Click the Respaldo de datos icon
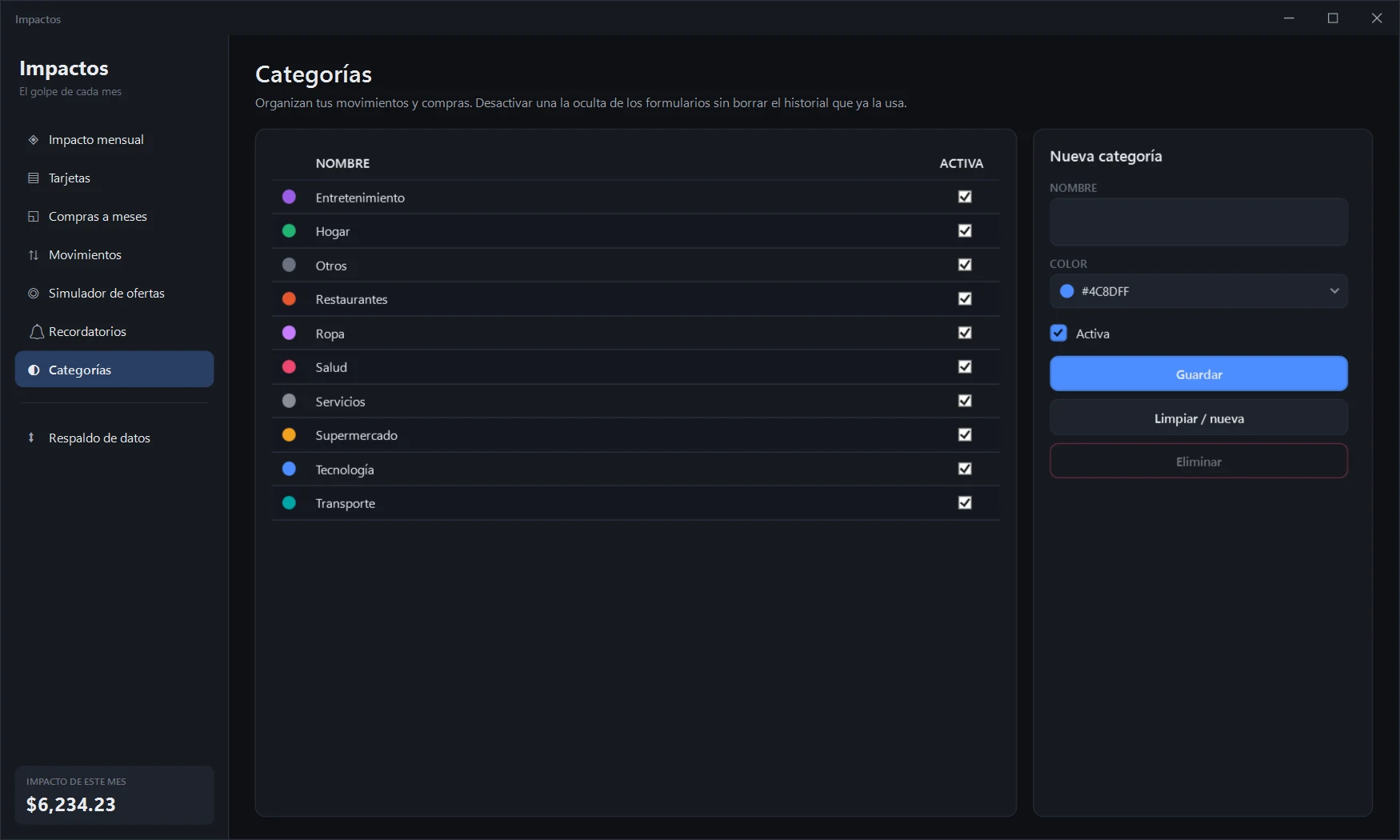This screenshot has height=840, width=1400. (31, 438)
